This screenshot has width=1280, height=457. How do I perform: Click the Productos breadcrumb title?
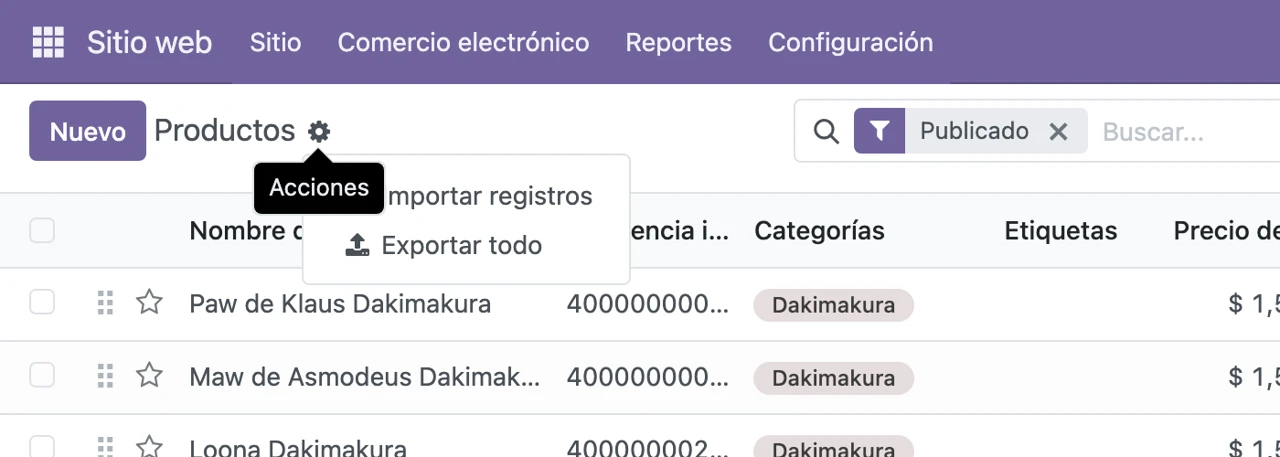225,131
